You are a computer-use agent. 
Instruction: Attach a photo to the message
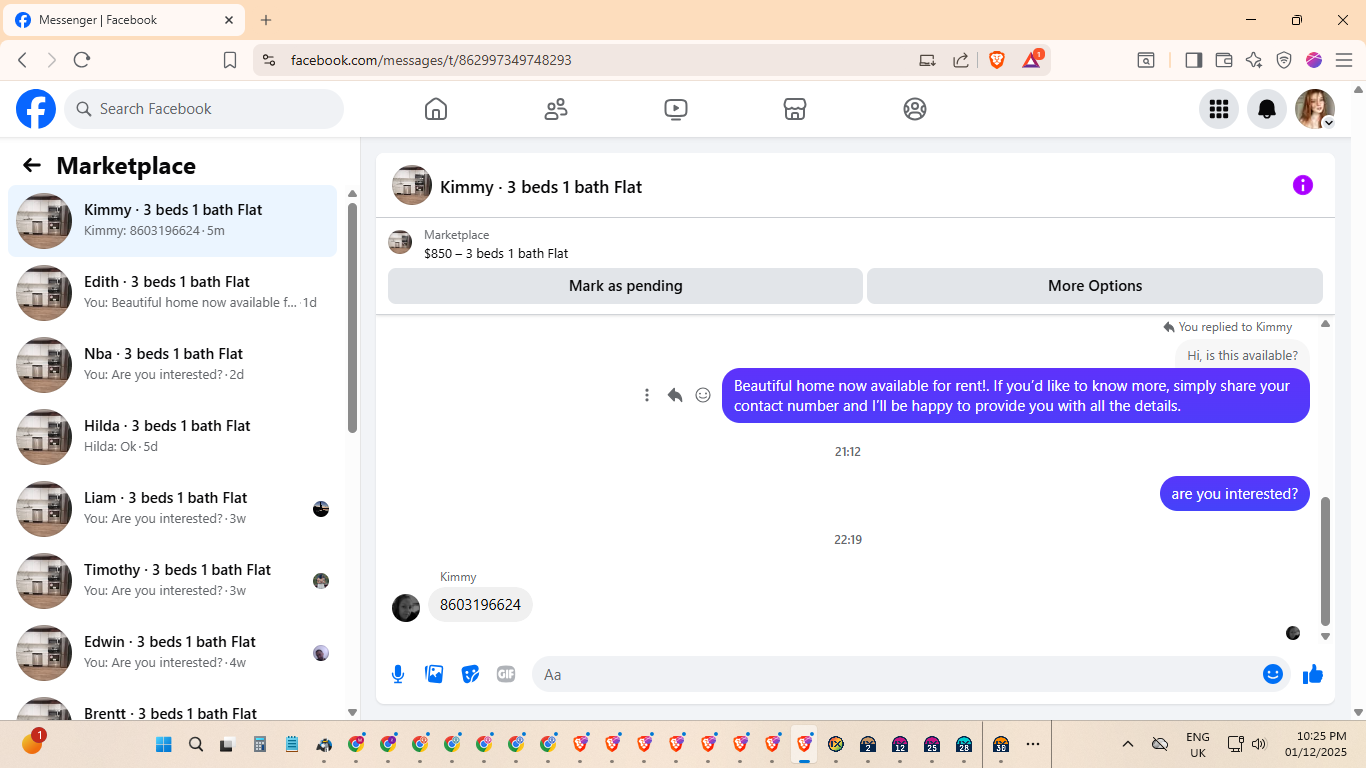434,674
